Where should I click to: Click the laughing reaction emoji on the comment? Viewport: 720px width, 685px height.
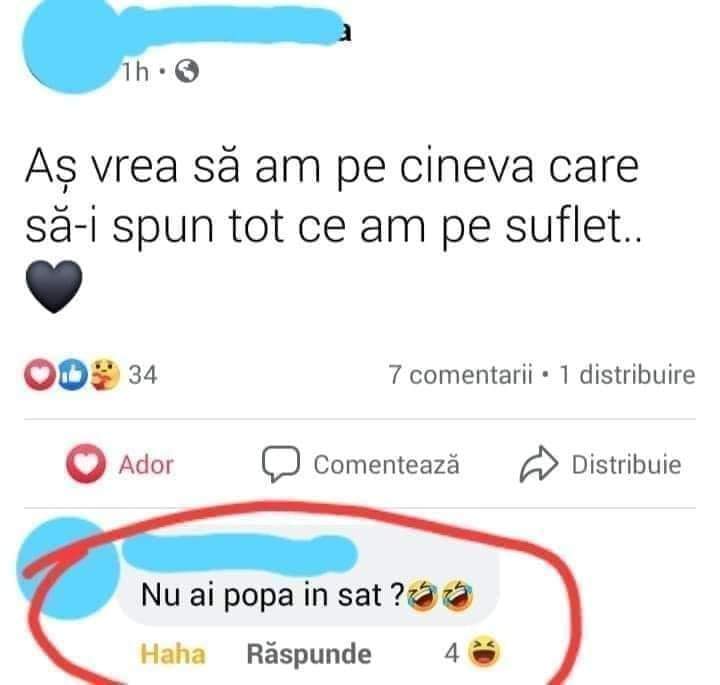(484, 652)
